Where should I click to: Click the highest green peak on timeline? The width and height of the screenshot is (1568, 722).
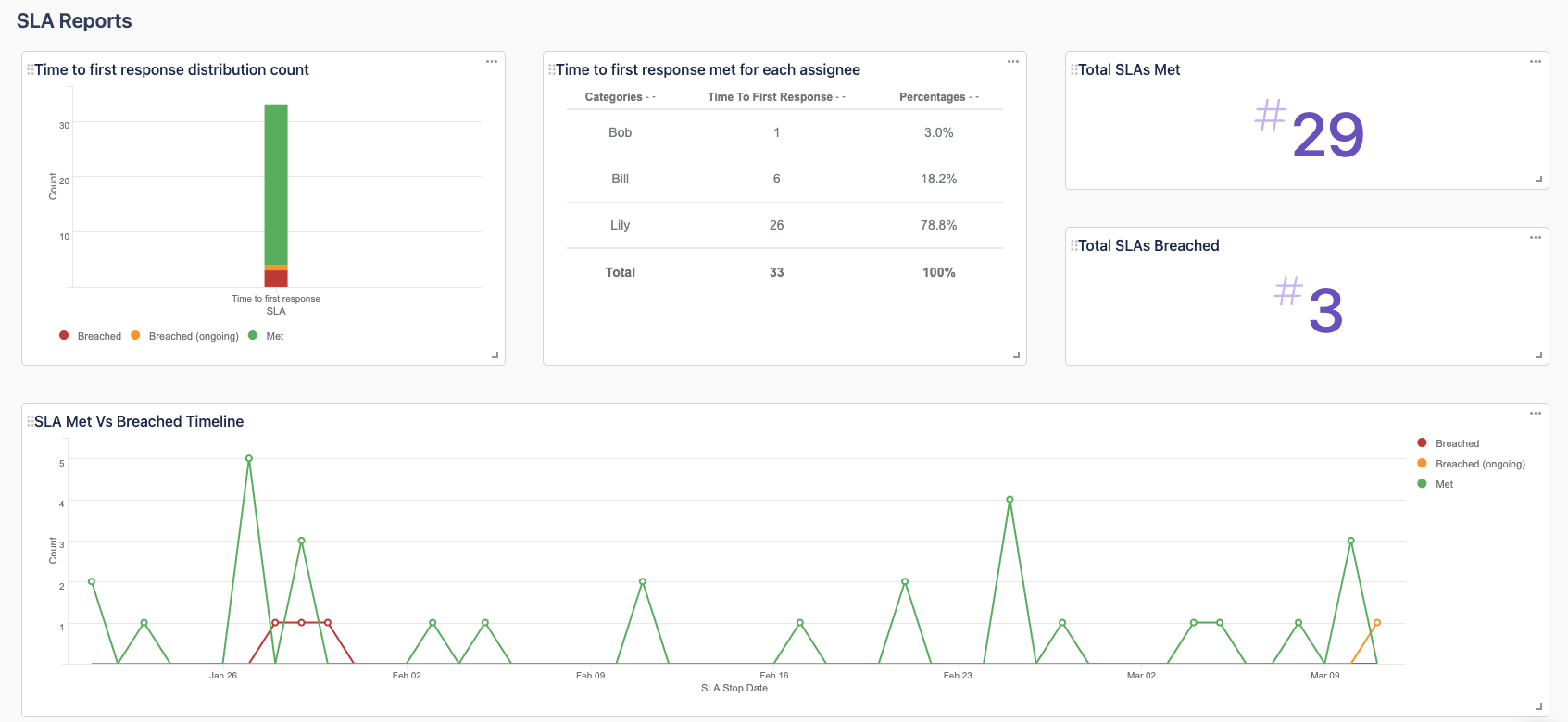(249, 458)
